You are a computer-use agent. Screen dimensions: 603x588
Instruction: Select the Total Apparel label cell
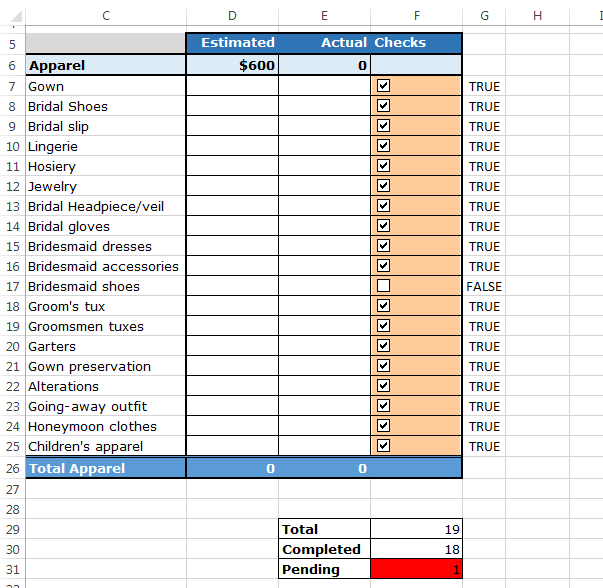point(106,468)
